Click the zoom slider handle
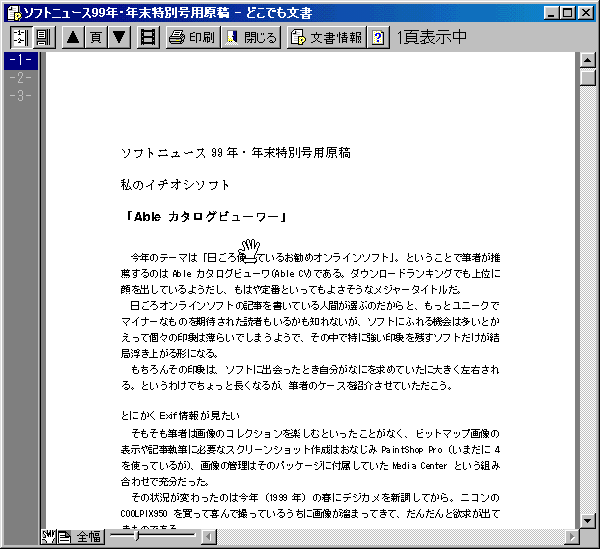This screenshot has height=549, width=600. pyautogui.click(x=137, y=536)
